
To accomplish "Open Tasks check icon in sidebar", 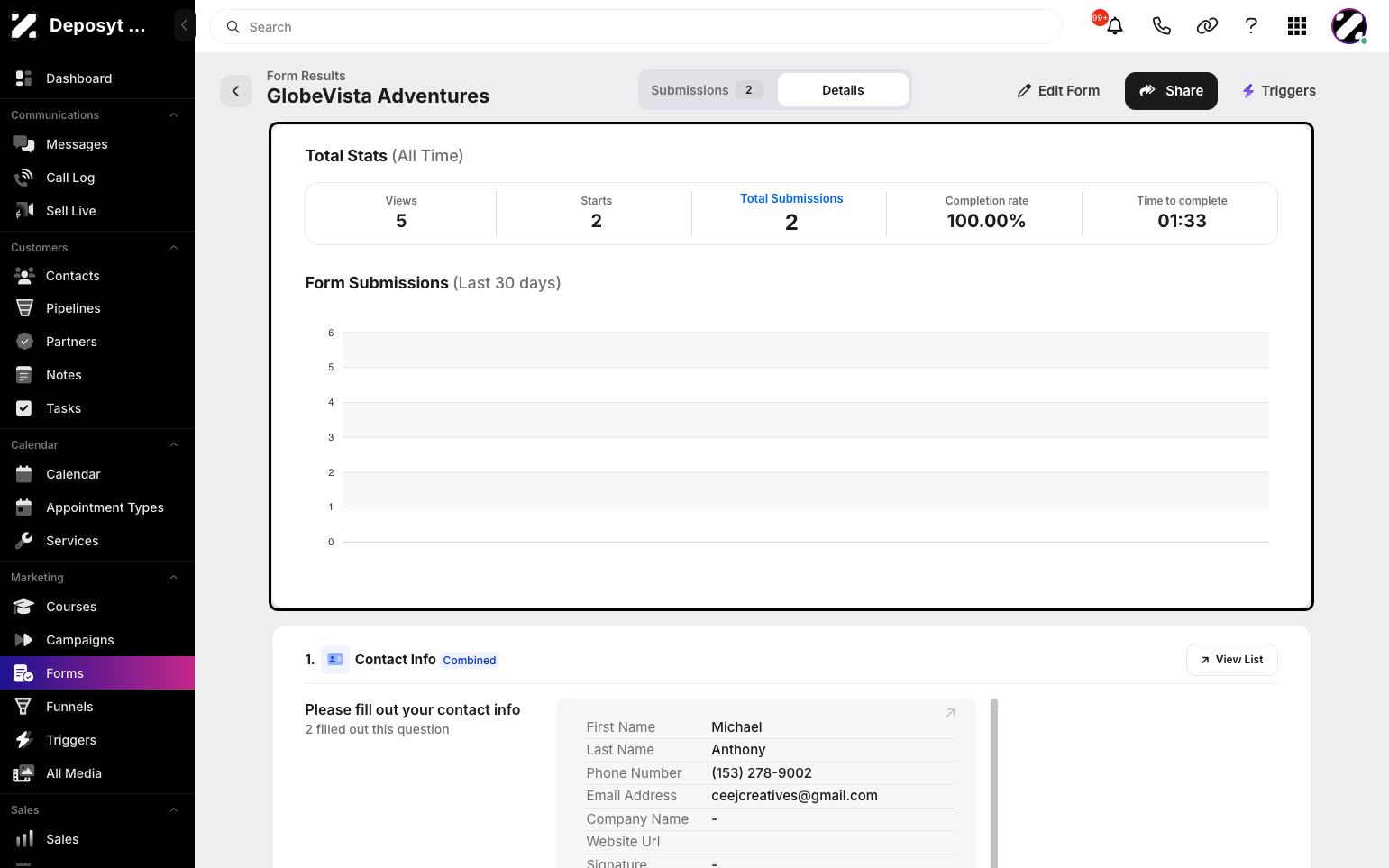I will coord(24,408).
